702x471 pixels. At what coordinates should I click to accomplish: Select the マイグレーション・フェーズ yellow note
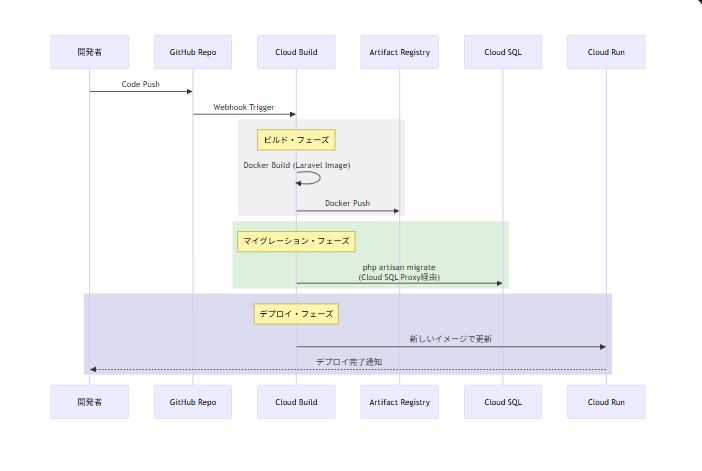point(296,241)
